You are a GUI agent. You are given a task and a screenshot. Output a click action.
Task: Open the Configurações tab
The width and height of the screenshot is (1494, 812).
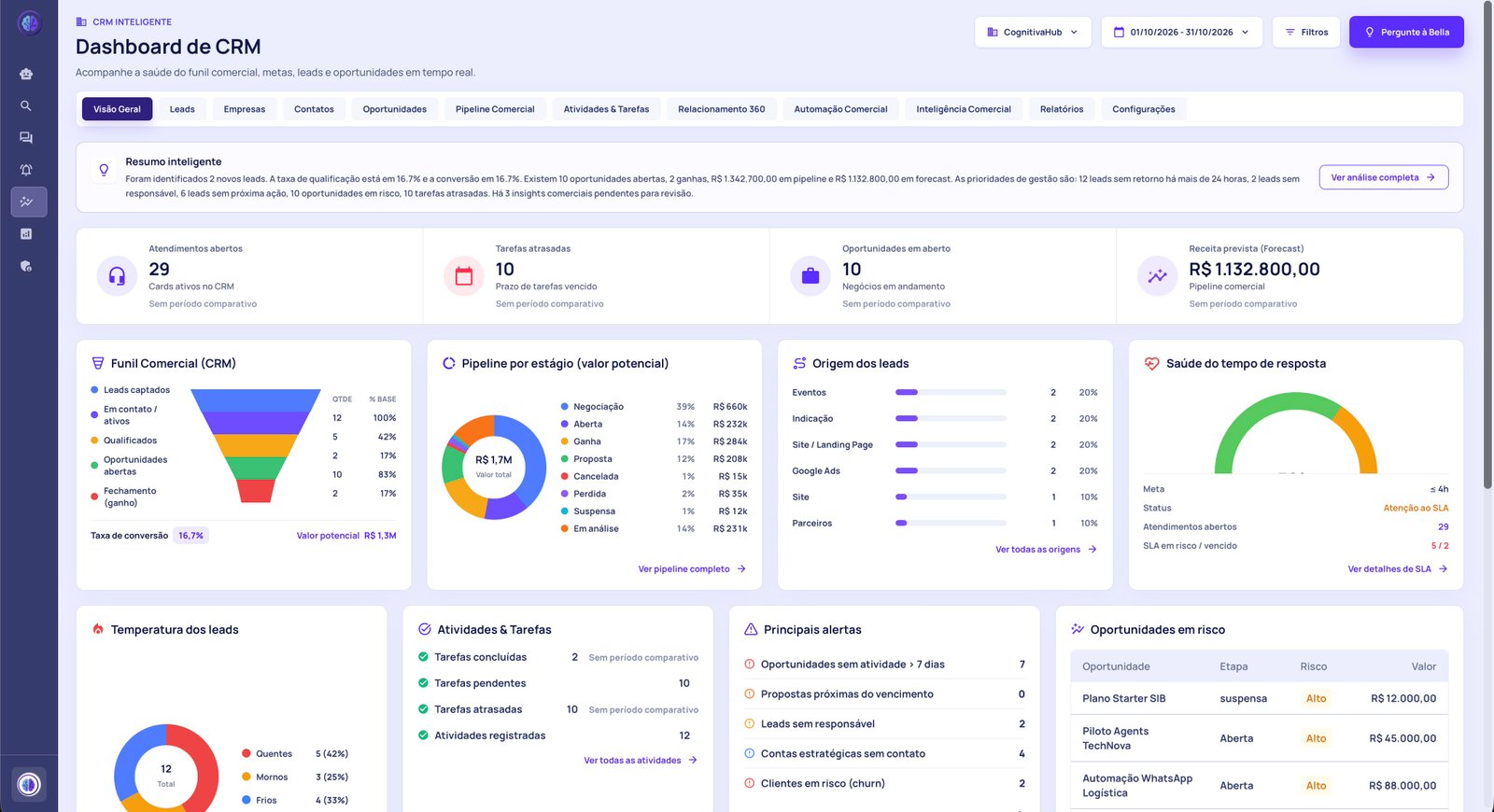(1144, 109)
